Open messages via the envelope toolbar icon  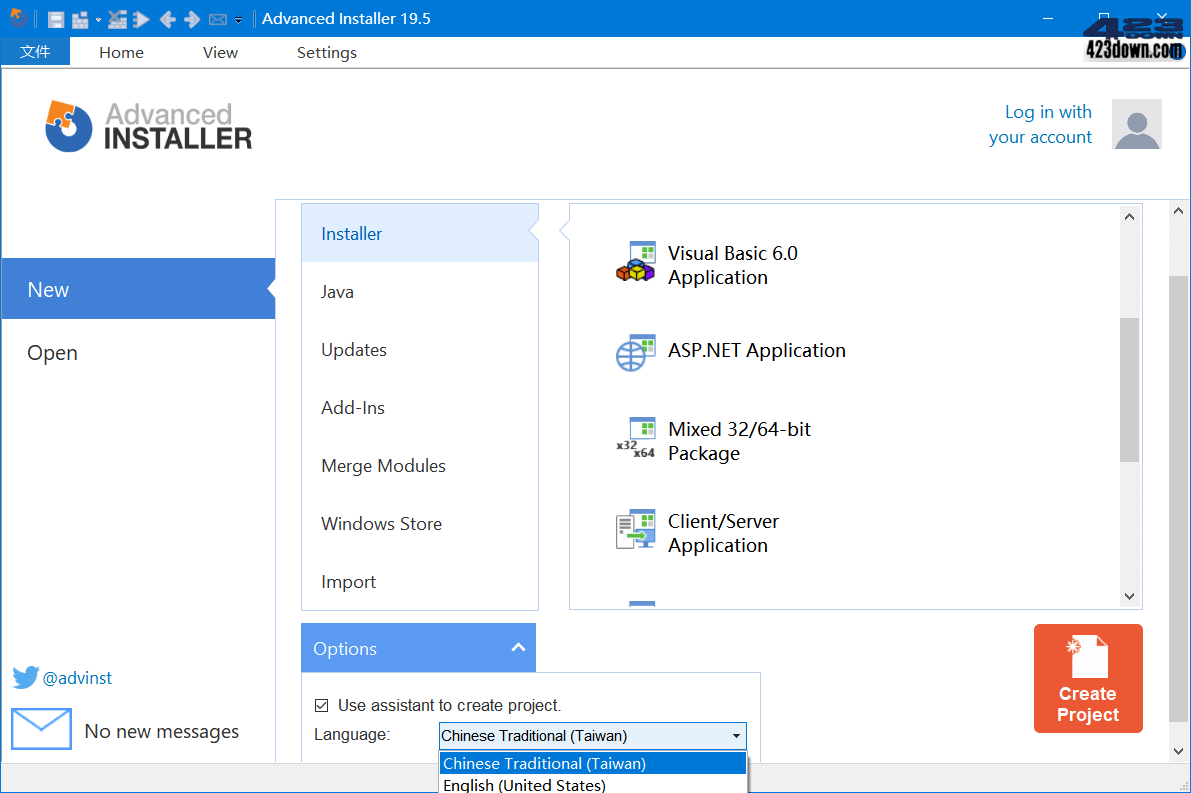click(x=218, y=18)
